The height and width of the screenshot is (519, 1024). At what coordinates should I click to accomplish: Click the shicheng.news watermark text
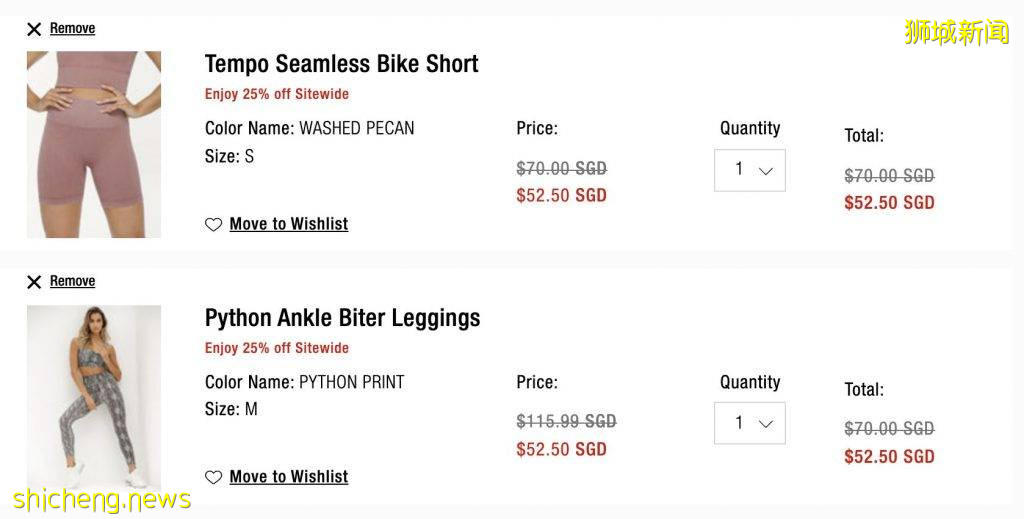pyautogui.click(x=102, y=499)
